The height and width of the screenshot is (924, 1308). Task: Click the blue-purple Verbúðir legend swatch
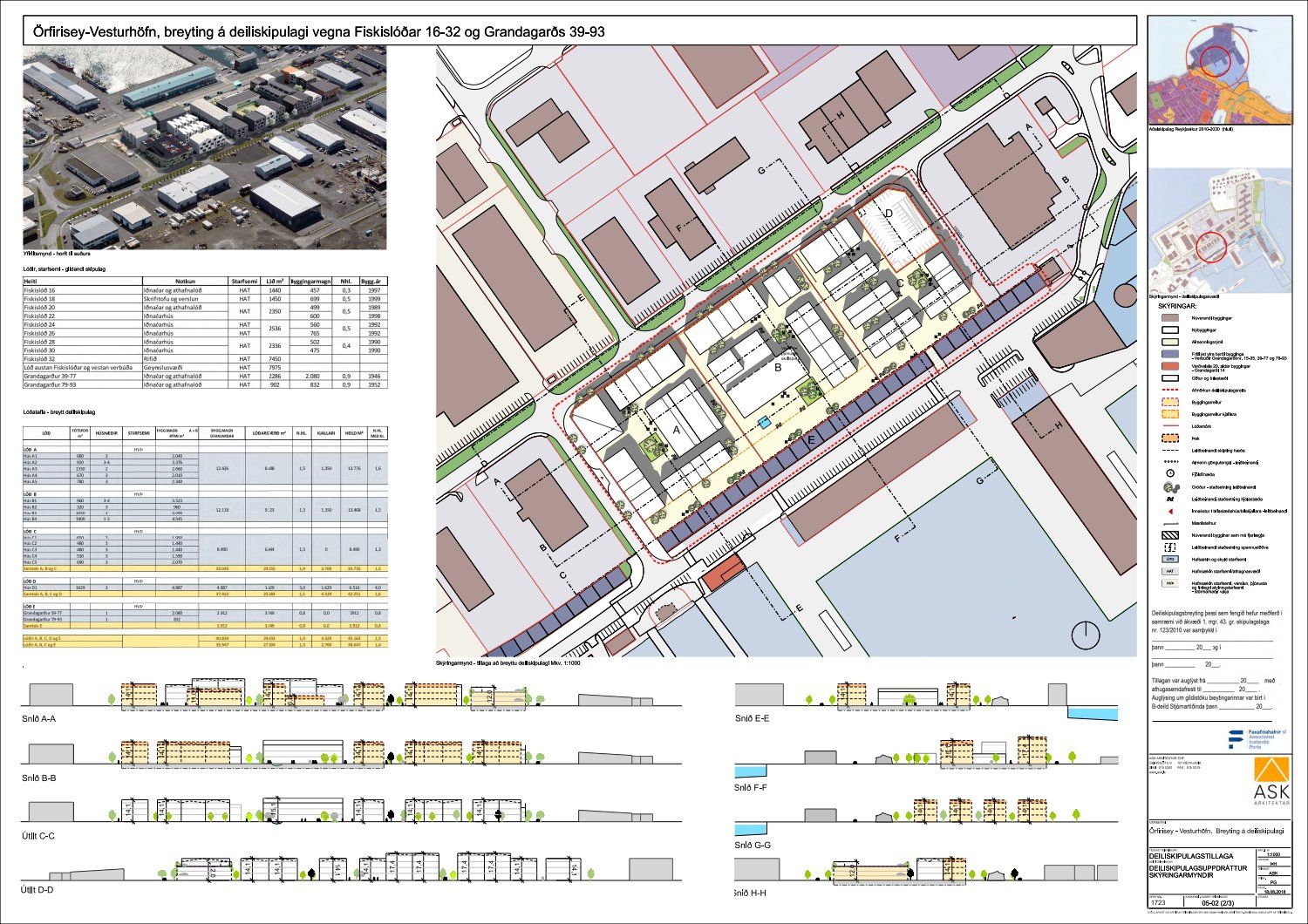coord(1170,355)
